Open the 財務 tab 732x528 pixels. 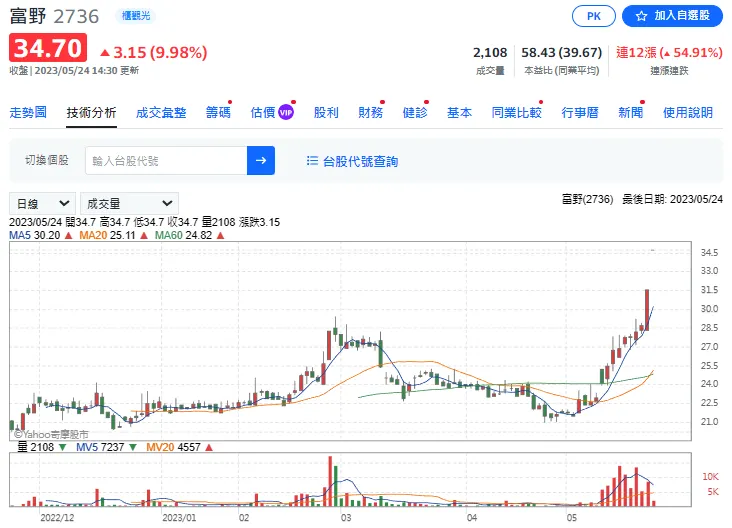pyautogui.click(x=371, y=113)
